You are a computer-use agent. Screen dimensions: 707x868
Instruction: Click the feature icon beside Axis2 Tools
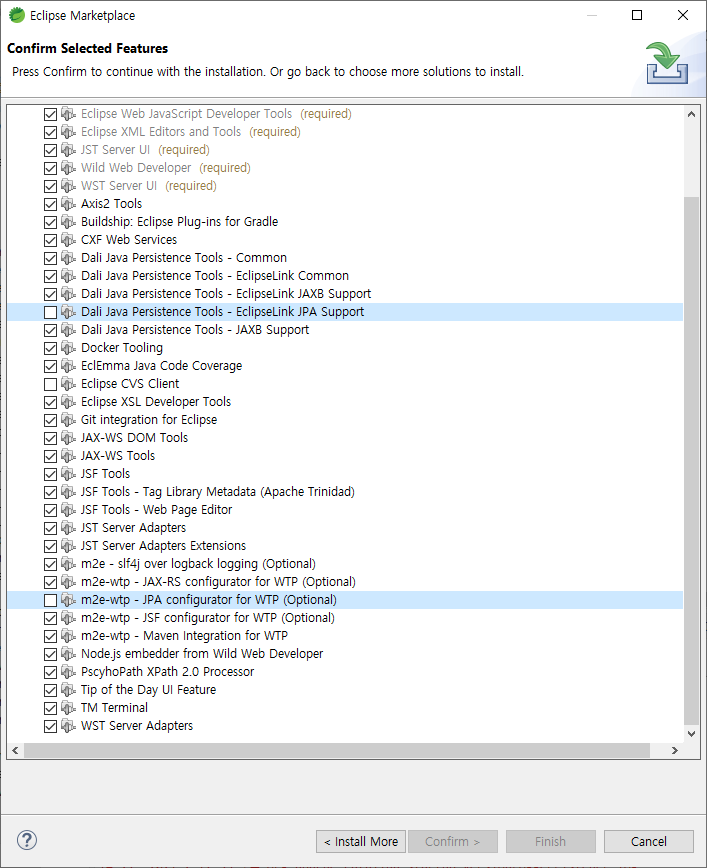68,204
